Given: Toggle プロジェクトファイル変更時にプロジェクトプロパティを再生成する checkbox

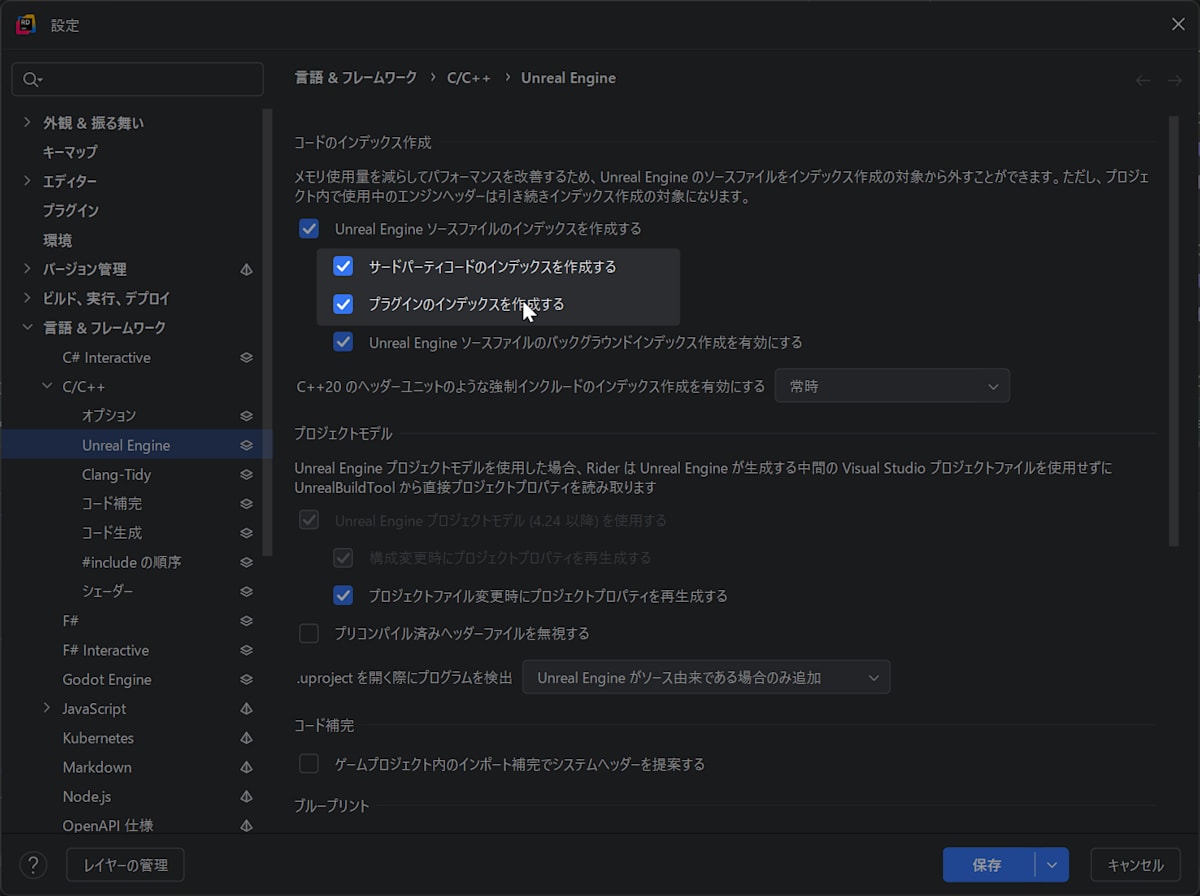Looking at the screenshot, I should pos(343,596).
